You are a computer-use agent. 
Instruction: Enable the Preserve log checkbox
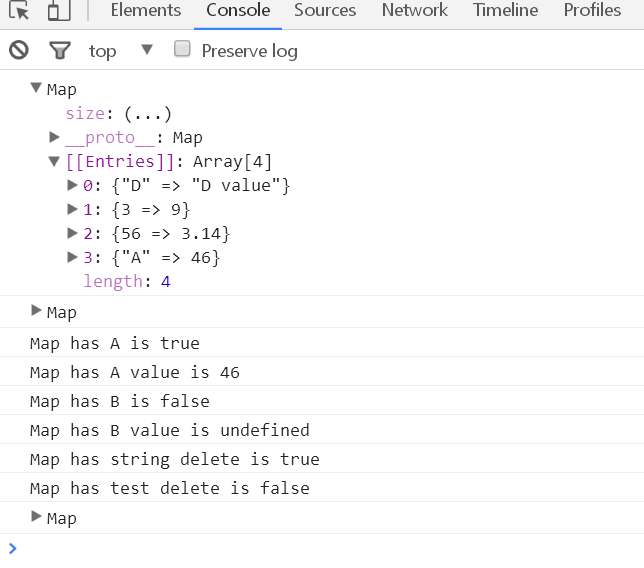(x=182, y=49)
